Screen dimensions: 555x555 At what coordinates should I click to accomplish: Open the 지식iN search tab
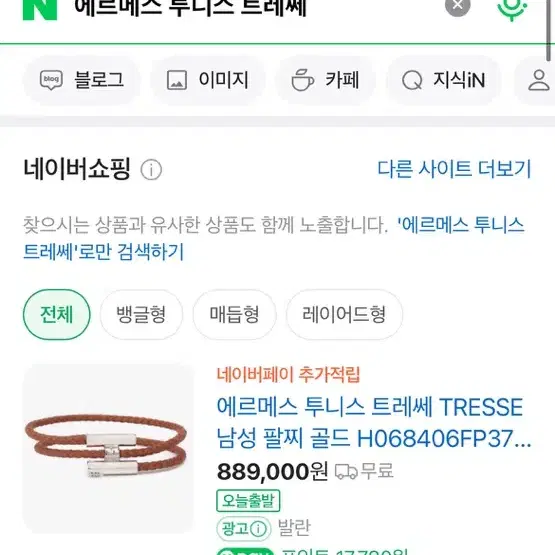tap(444, 80)
